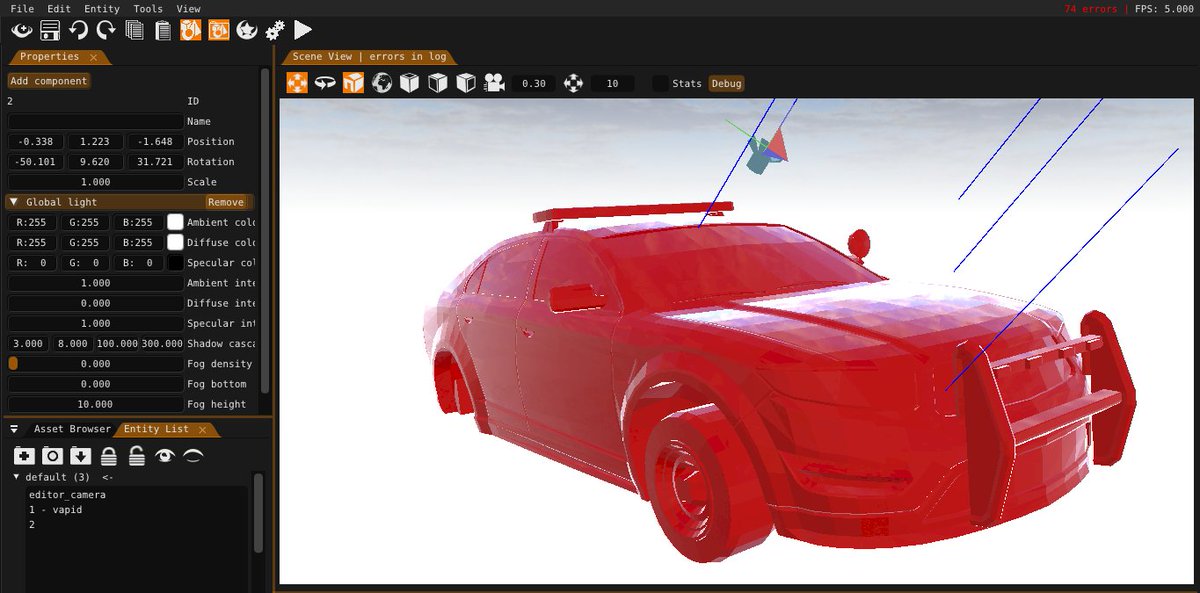Image resolution: width=1200 pixels, height=593 pixels.
Task: Redo the last undone action
Action: coord(106,31)
